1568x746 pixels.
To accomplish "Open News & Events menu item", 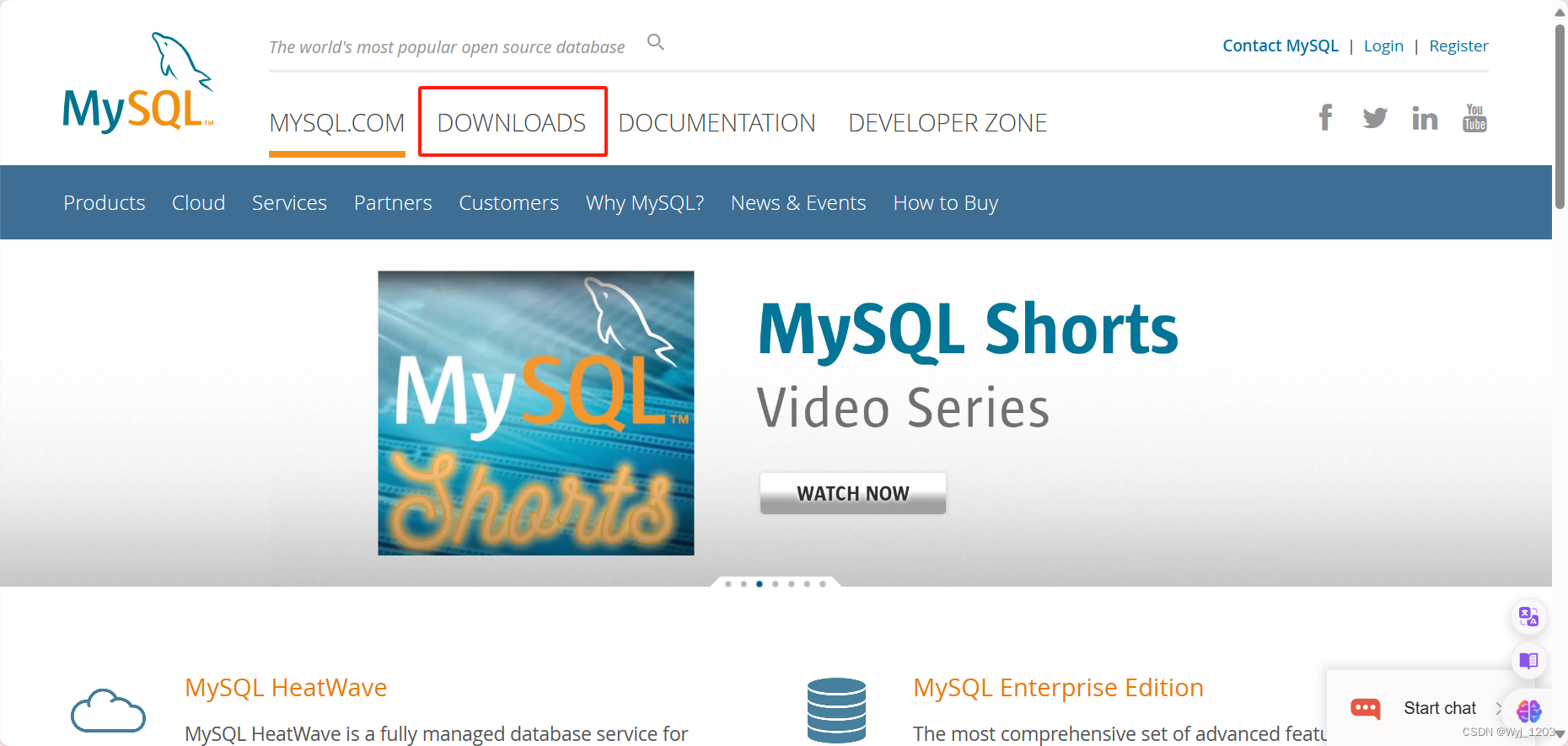I will coord(798,203).
